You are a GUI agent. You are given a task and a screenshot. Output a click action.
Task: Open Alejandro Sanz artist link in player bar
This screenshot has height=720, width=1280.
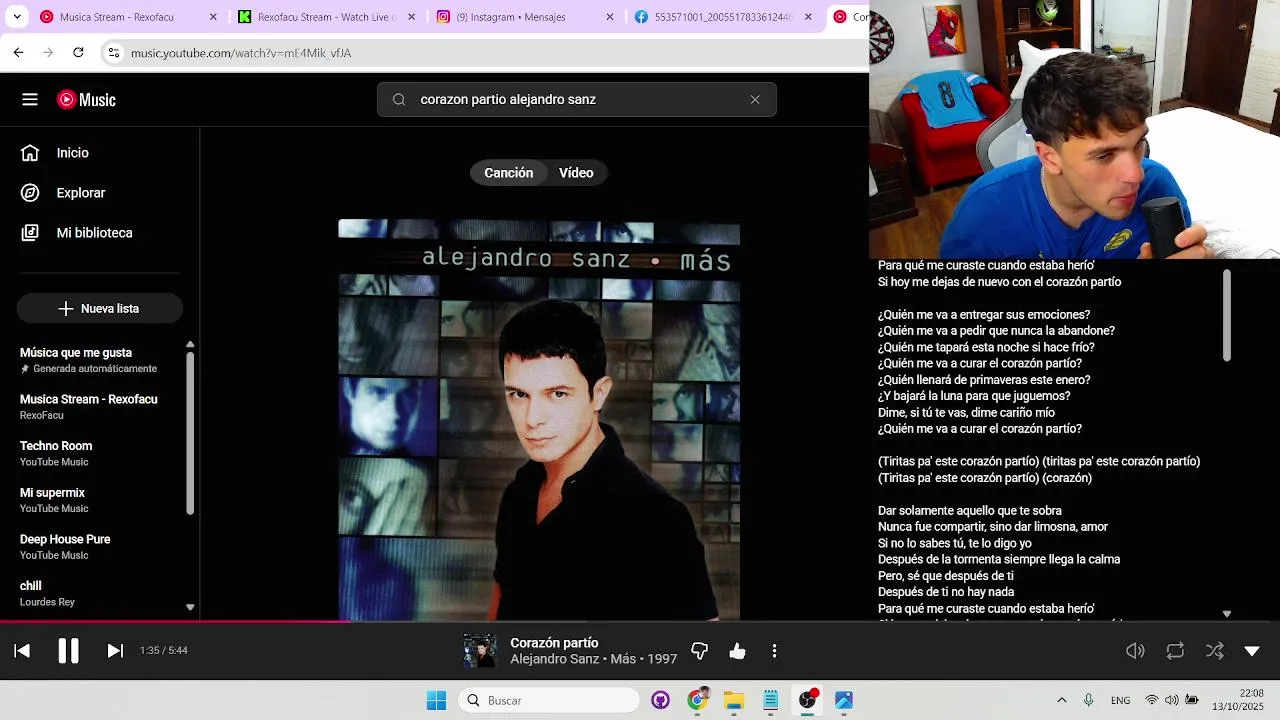pos(554,659)
